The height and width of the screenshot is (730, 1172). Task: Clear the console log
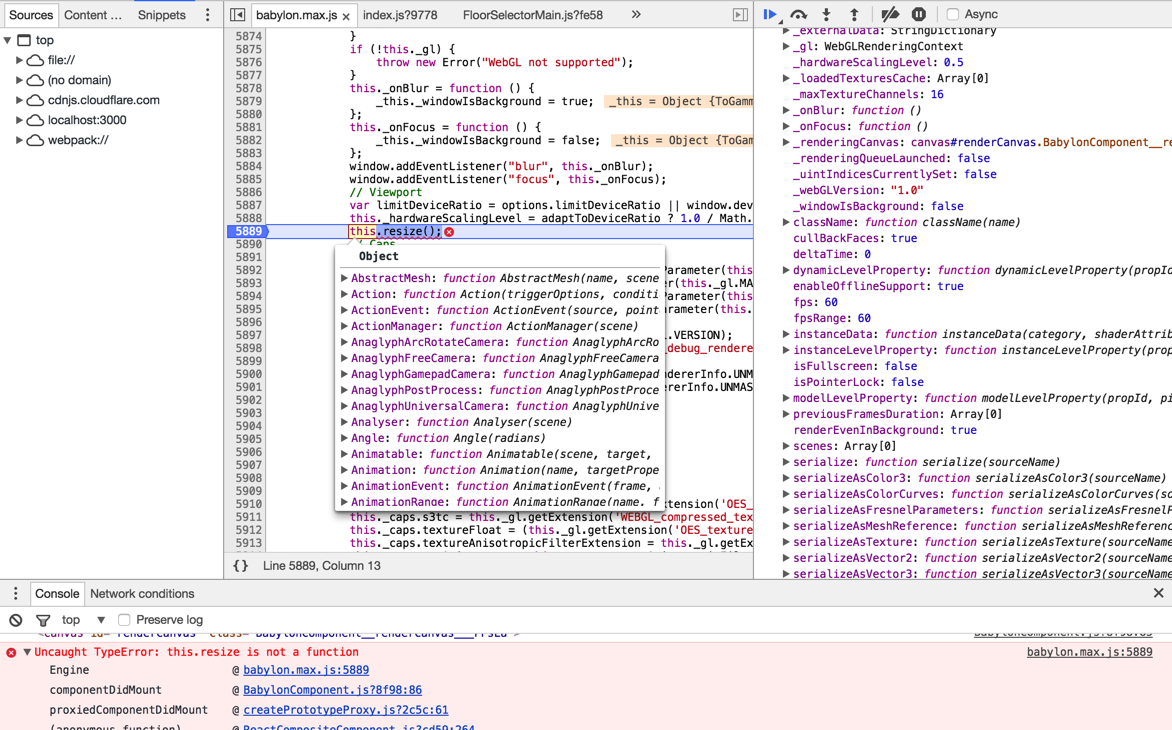[16, 619]
